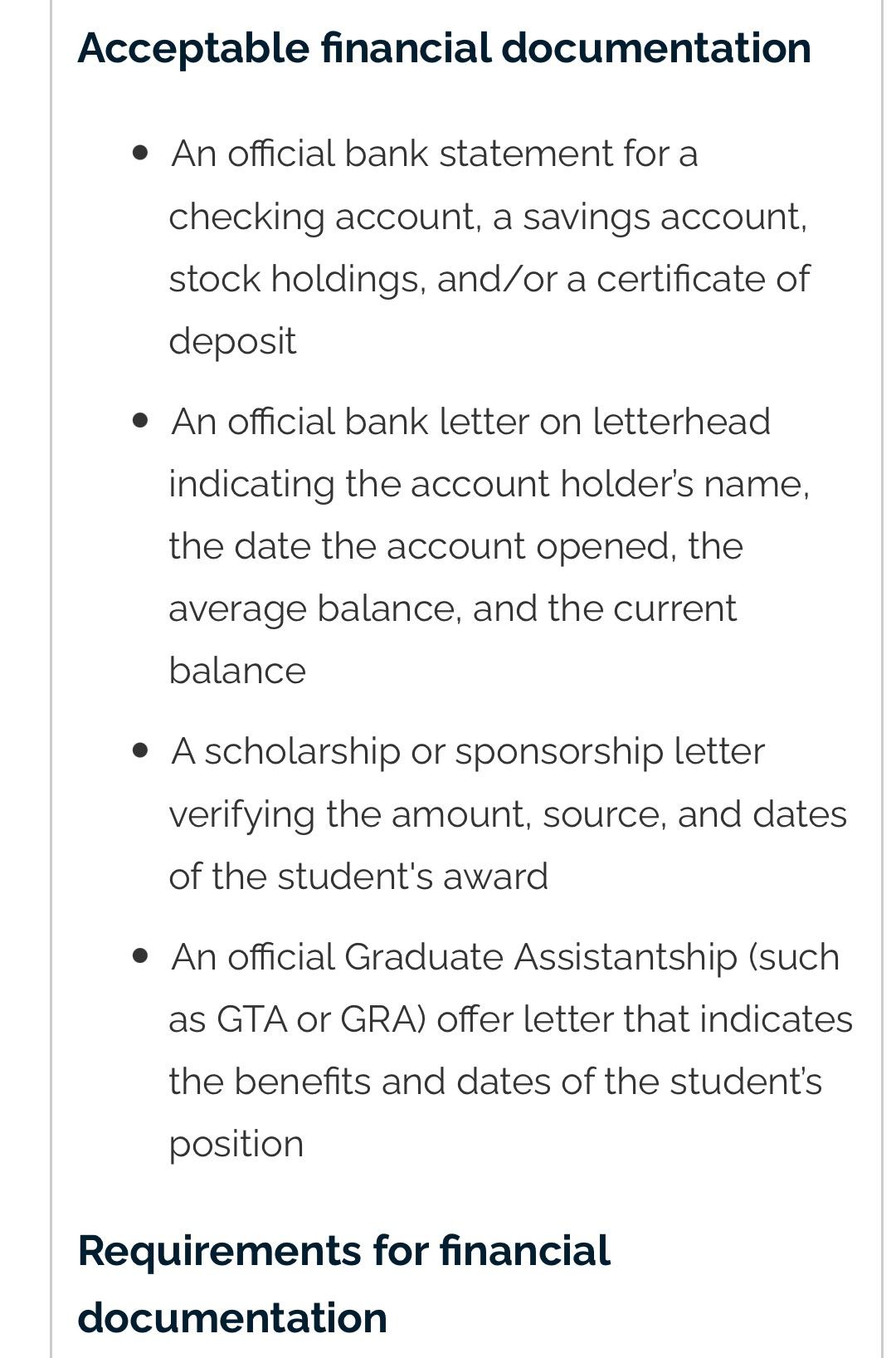Click the bullet point before 'An official bank statement'
This screenshot has height=1358, width=896.
tap(141, 153)
